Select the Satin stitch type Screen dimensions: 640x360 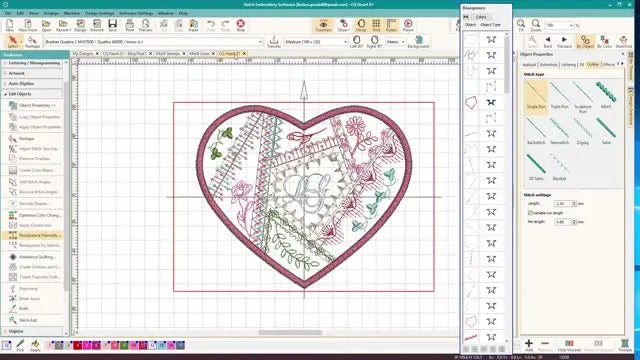coord(606,131)
